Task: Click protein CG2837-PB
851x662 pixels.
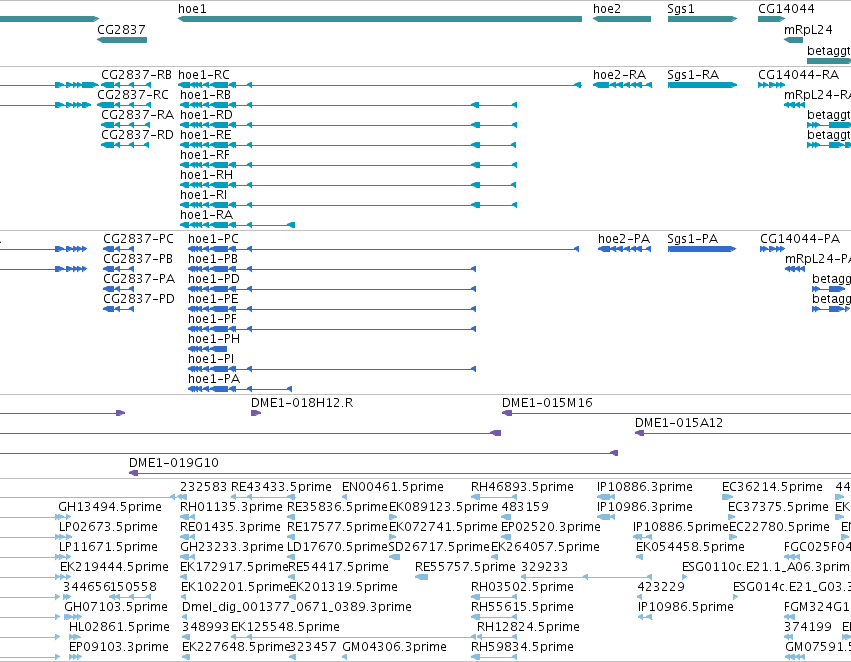Action: (x=138, y=259)
